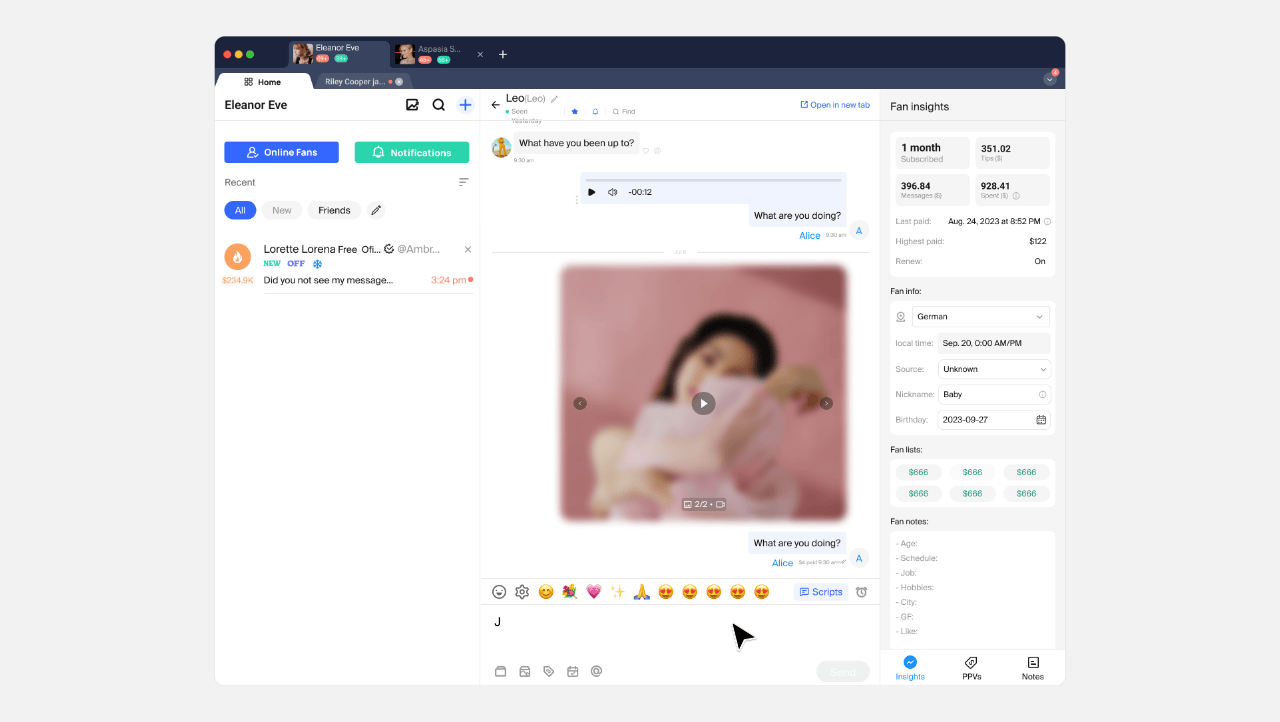Screen dimensions: 1280x722
Task: Click the blue plus icon to add new
Action: 465,105
